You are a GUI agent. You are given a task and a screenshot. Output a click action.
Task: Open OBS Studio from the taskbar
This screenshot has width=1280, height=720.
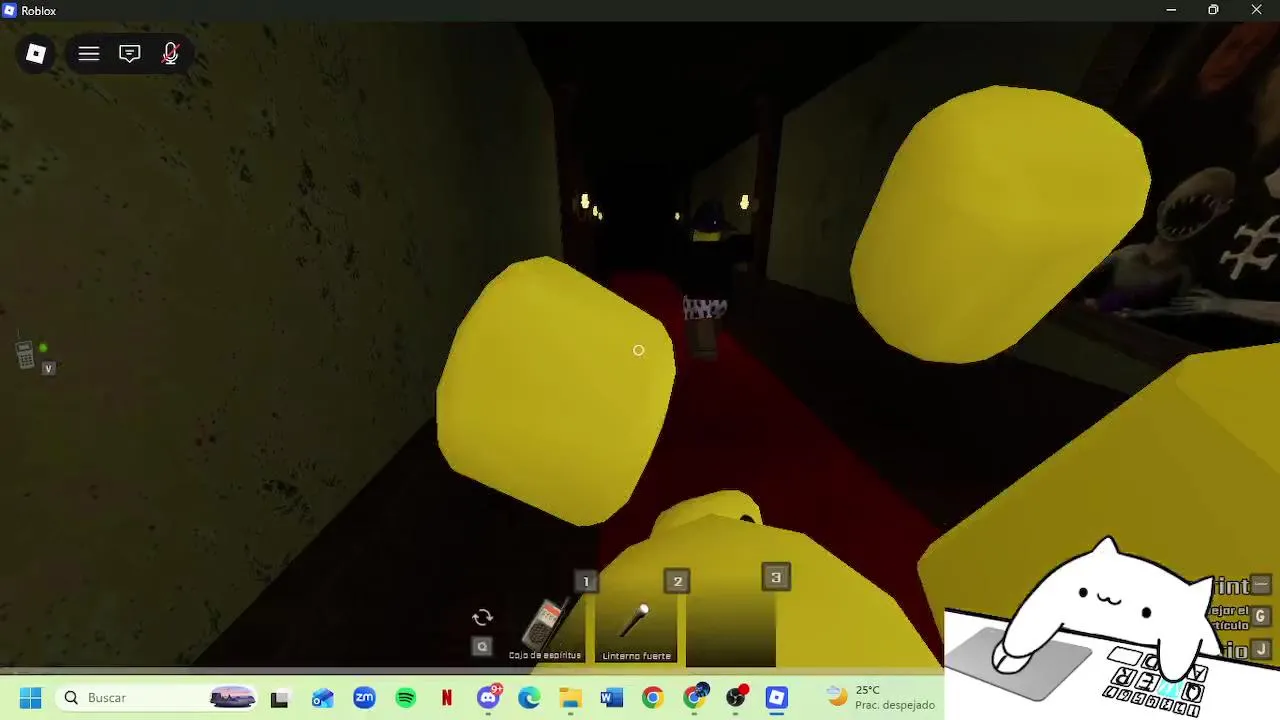click(x=736, y=698)
